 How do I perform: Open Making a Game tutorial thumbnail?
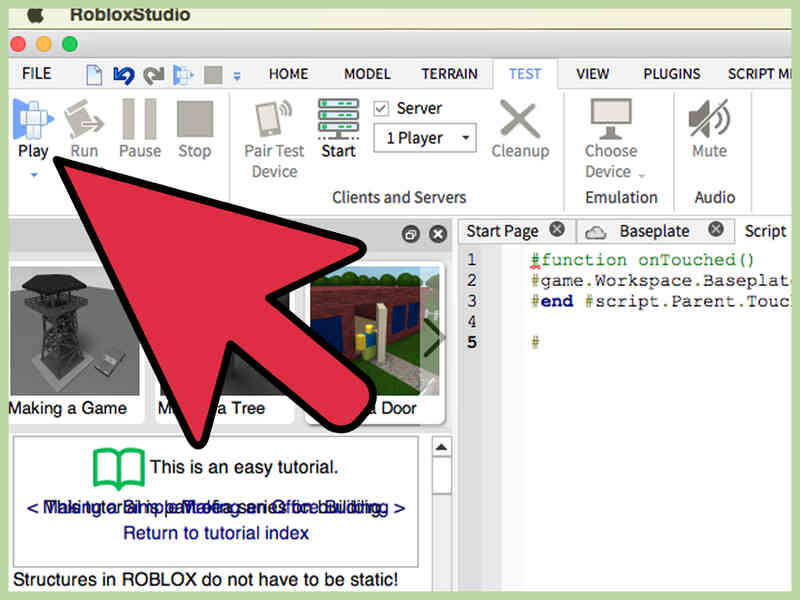[x=74, y=331]
